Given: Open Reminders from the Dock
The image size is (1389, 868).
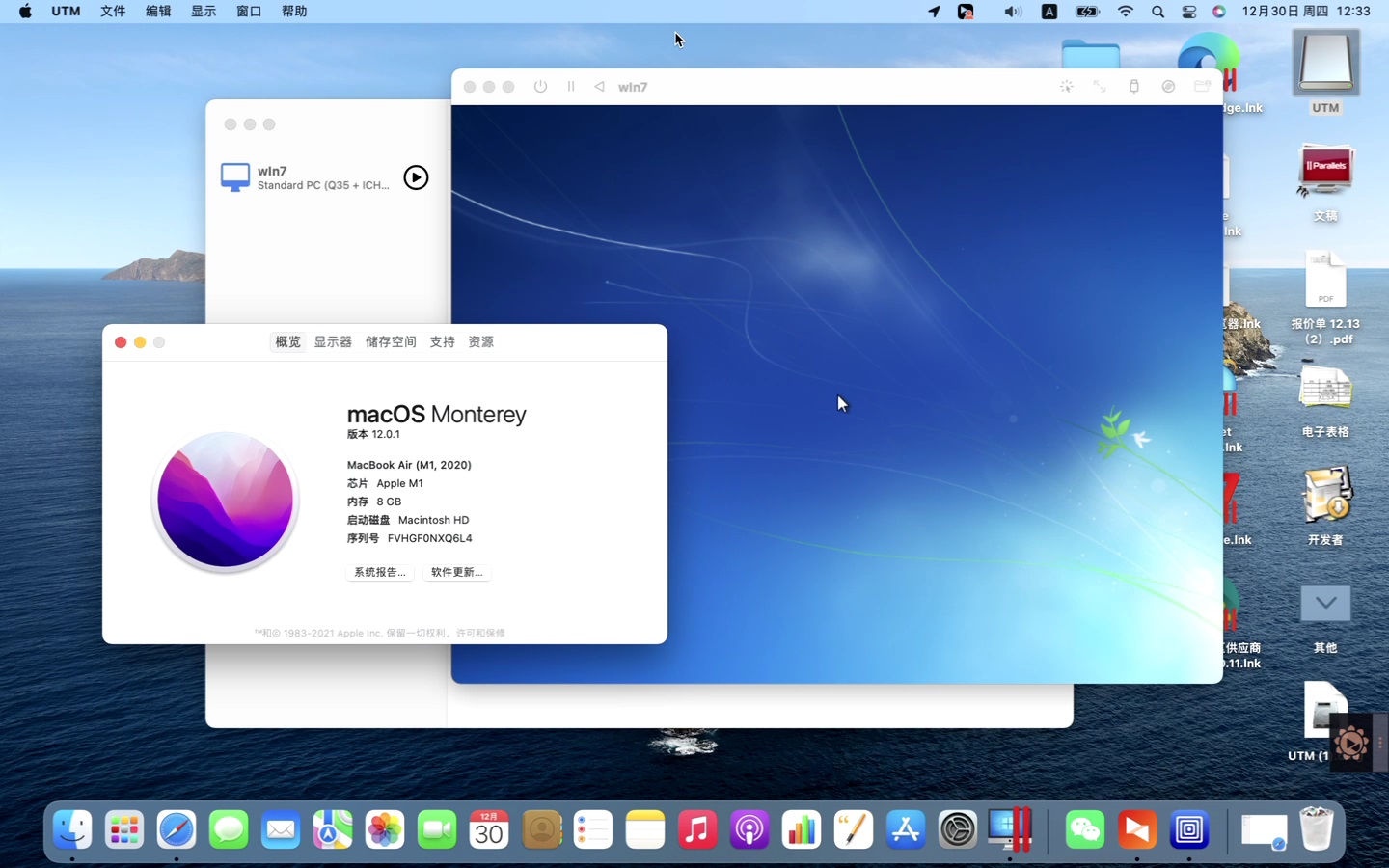Looking at the screenshot, I should pyautogui.click(x=593, y=829).
